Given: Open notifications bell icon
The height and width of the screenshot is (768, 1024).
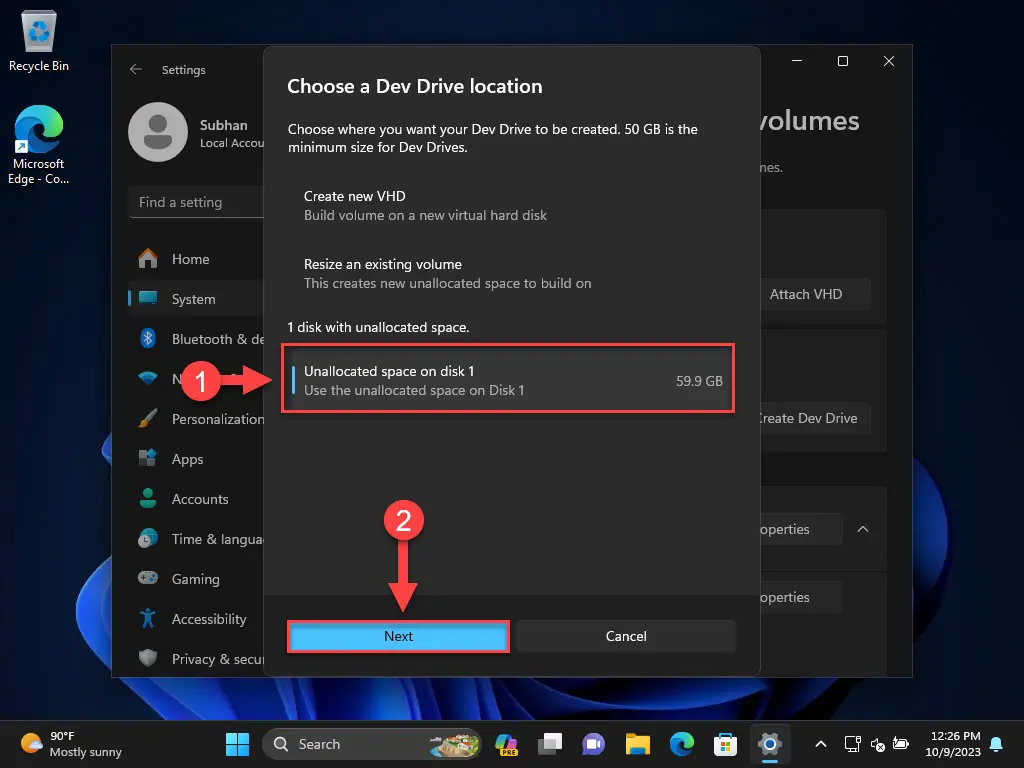Looking at the screenshot, I should 997,744.
